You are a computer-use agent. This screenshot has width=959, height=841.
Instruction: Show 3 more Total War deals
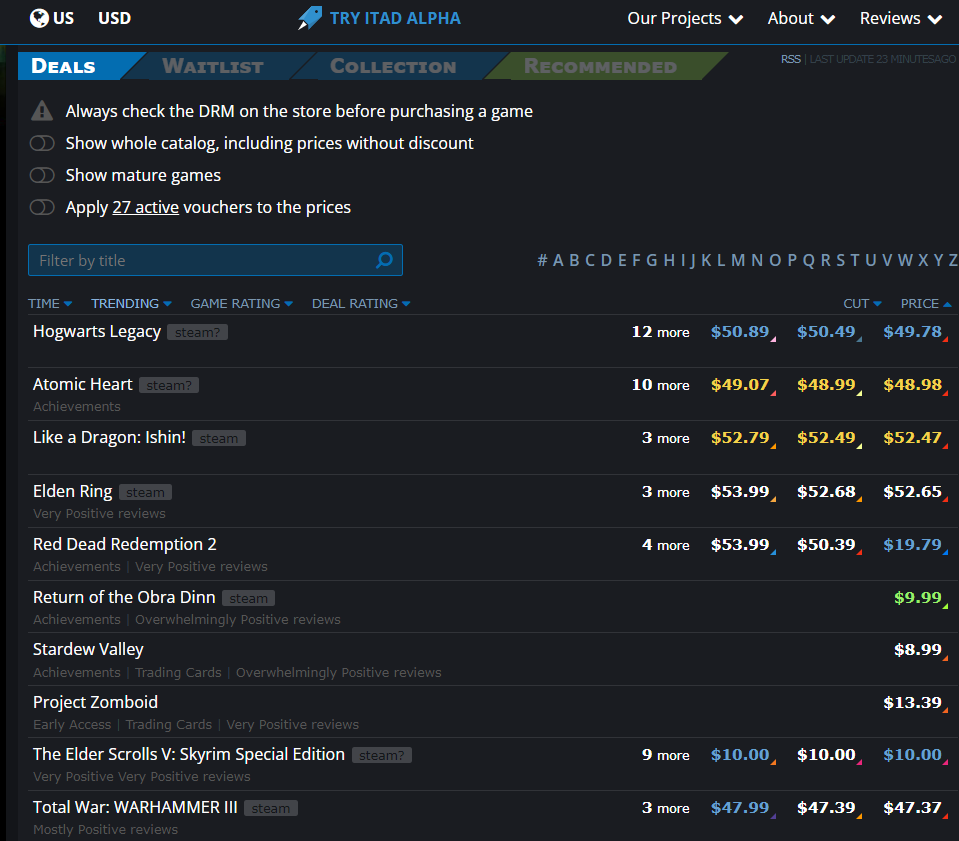(665, 808)
